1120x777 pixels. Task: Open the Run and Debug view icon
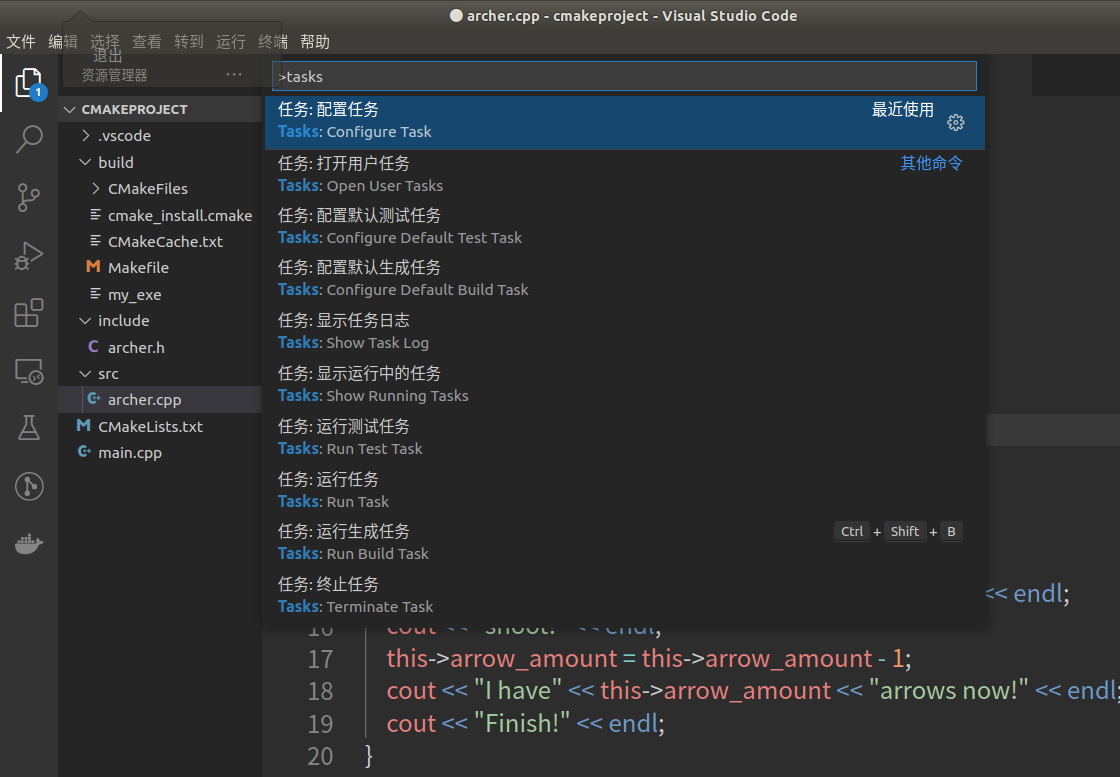point(29,256)
